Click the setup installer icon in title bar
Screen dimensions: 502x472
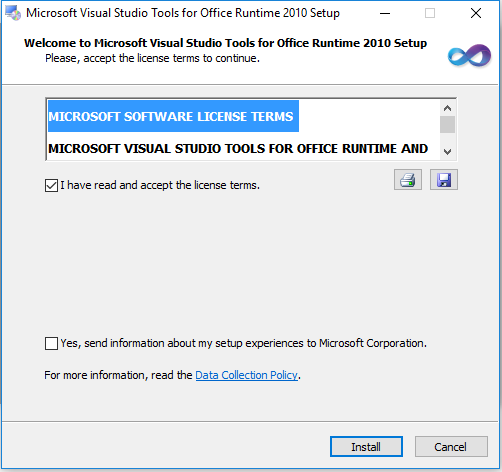click(x=13, y=13)
